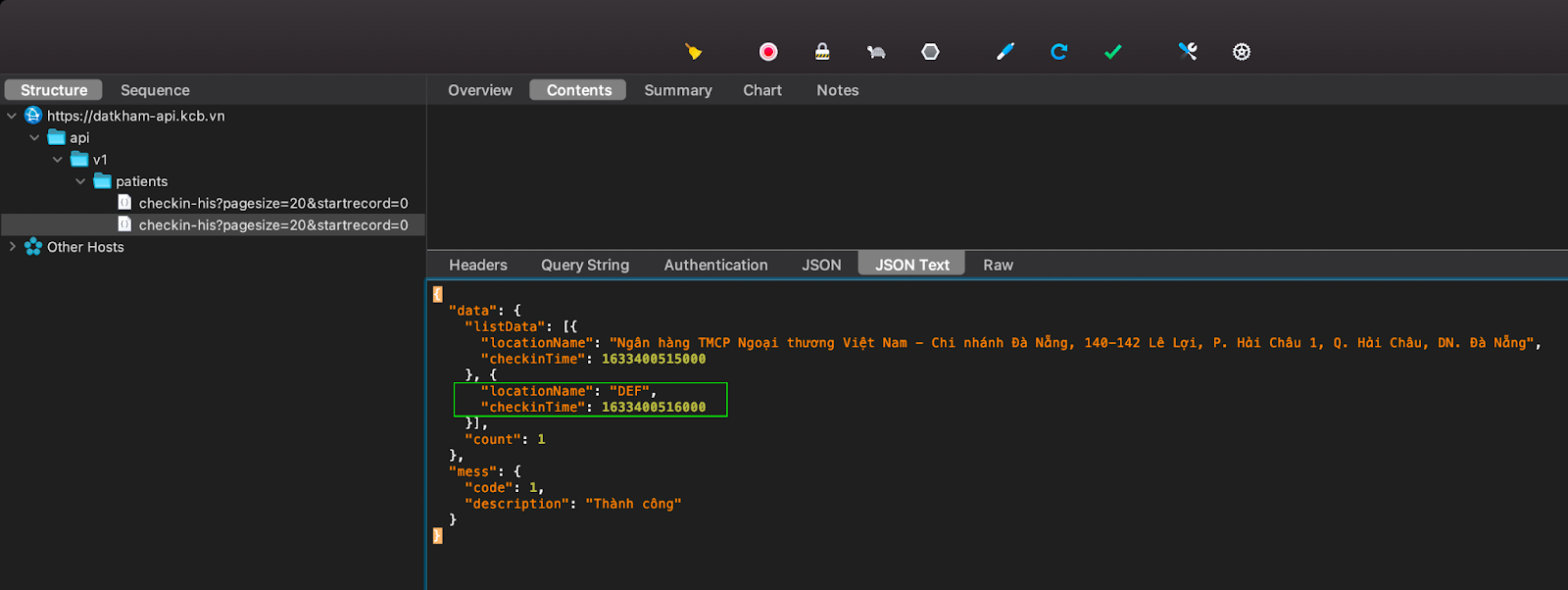This screenshot has height=590, width=1568.
Task: Toggle the breakpoints hexagon icon
Action: pyautogui.click(x=930, y=52)
